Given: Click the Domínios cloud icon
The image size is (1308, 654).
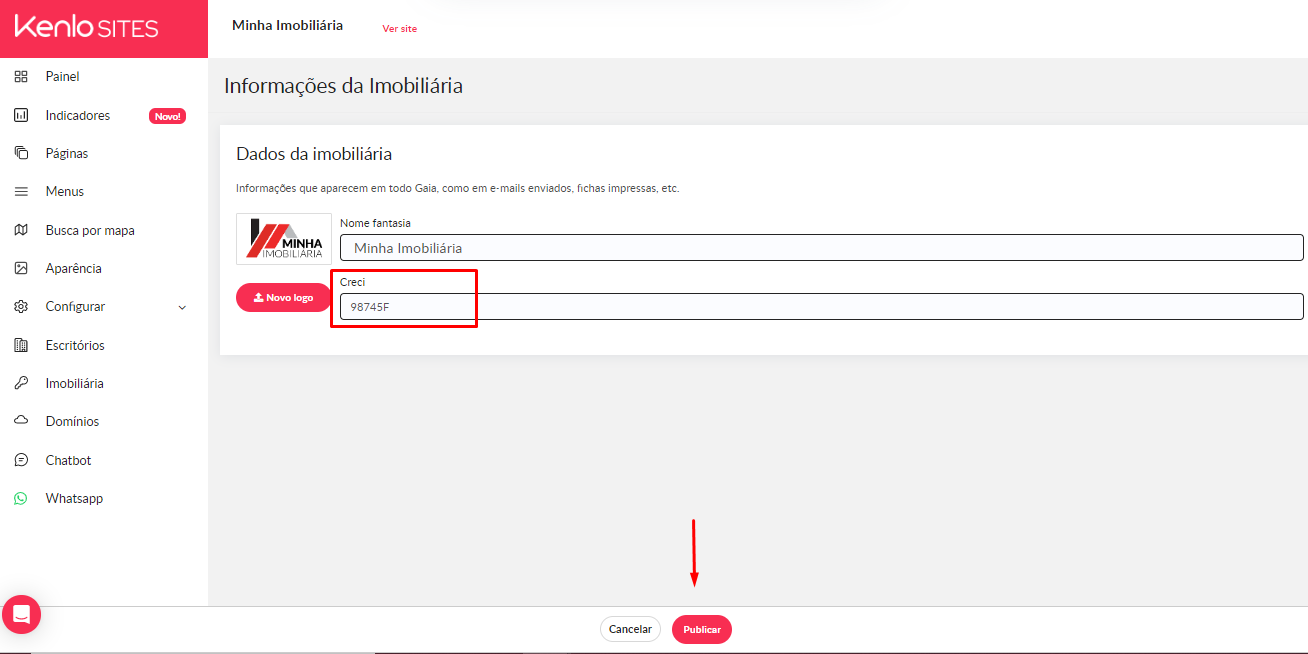Looking at the screenshot, I should coord(21,421).
